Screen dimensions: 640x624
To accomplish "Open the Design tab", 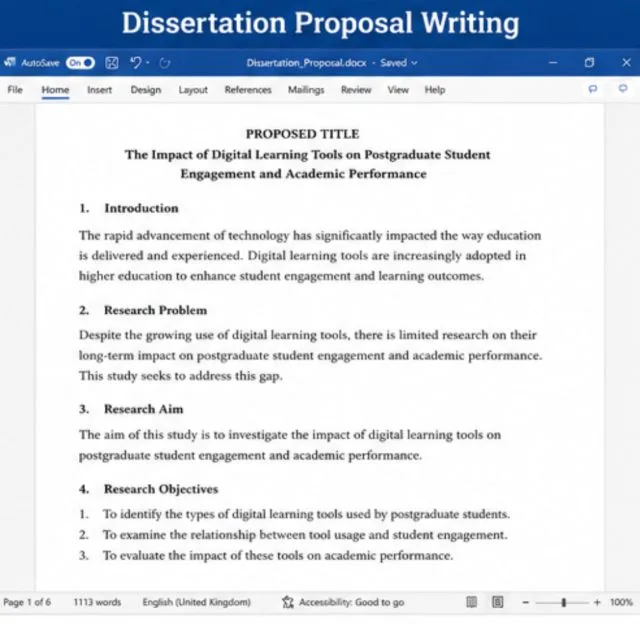I will (x=146, y=89).
